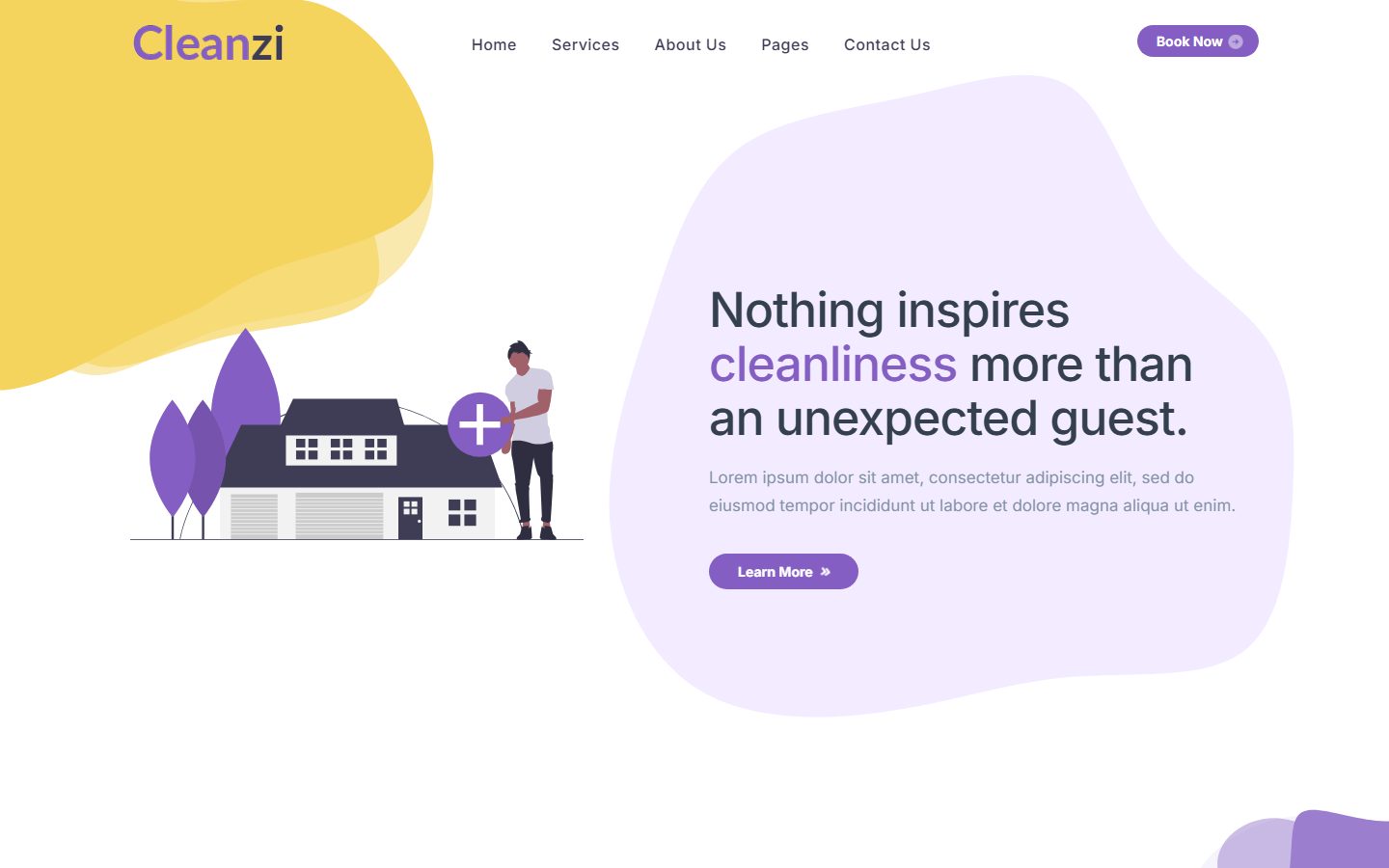Click the tall purple tree illustration
This screenshot has width=1389, height=868.
(x=246, y=386)
